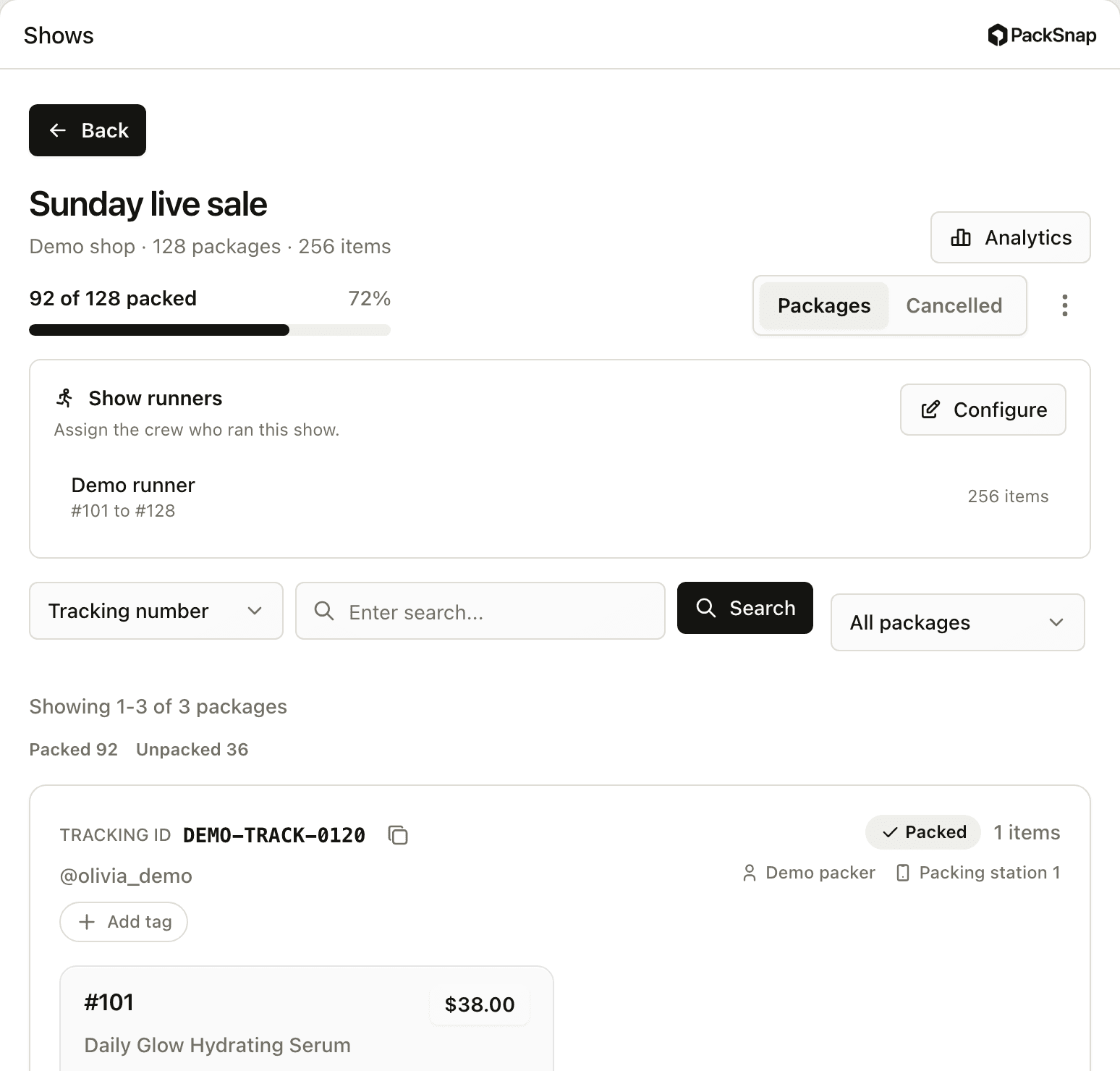Open the Tracking number dropdown
This screenshot has height=1071, width=1120.
click(x=156, y=611)
